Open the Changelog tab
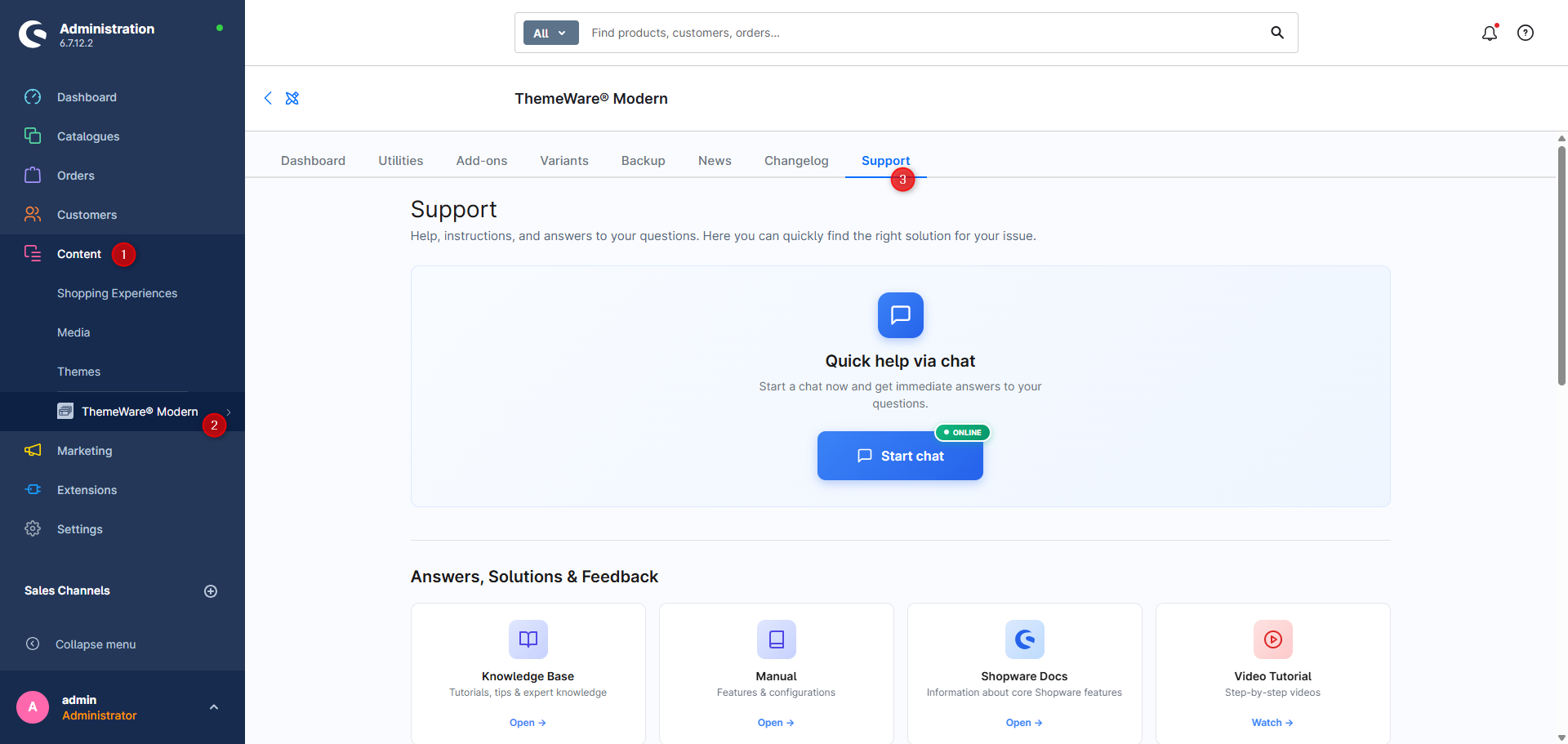 (x=796, y=161)
